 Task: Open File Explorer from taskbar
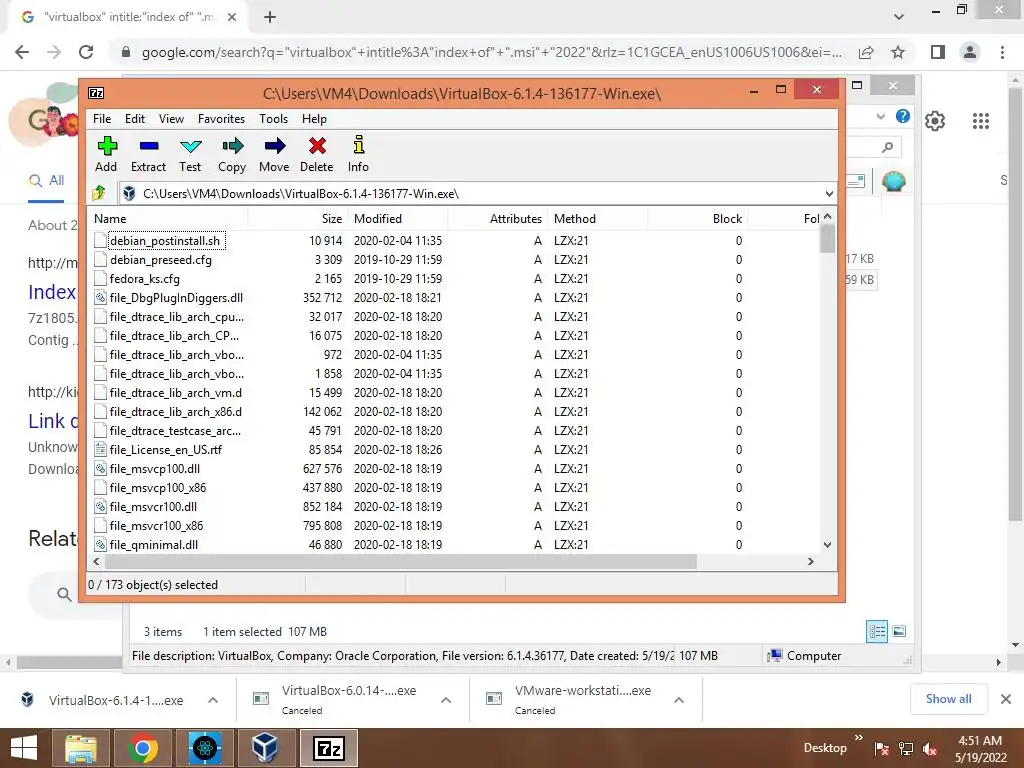pos(82,748)
